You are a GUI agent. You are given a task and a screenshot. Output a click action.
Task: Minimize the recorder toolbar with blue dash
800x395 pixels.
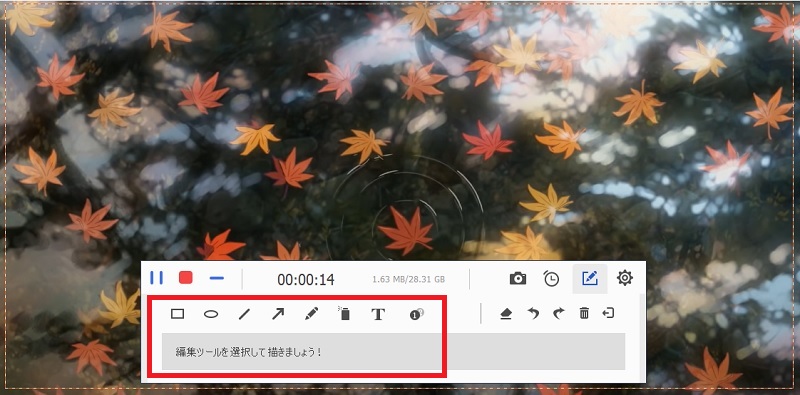coord(217,278)
